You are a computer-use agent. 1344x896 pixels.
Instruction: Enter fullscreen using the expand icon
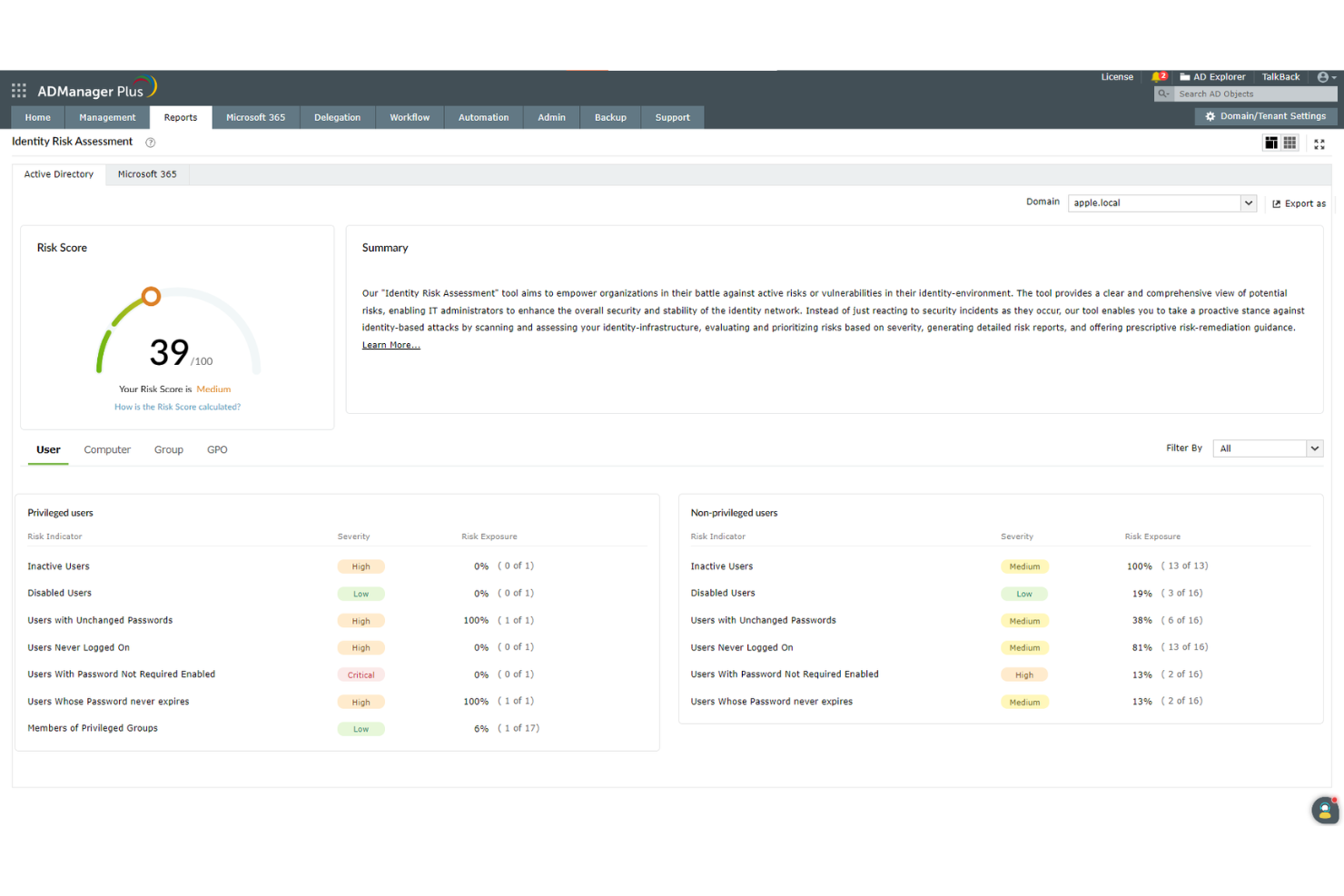pyautogui.click(x=1319, y=143)
